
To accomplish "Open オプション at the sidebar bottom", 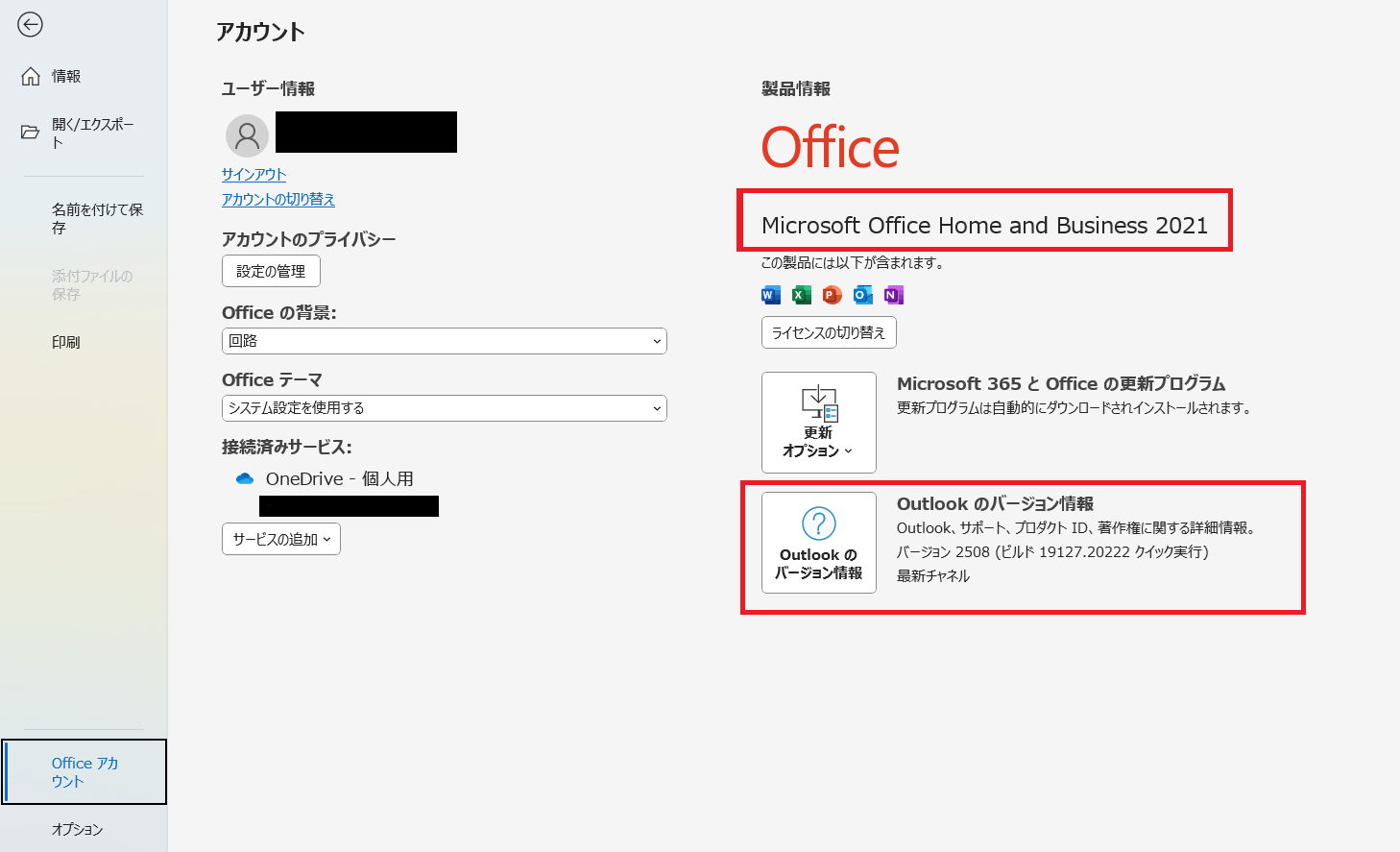I will pyautogui.click(x=77, y=829).
